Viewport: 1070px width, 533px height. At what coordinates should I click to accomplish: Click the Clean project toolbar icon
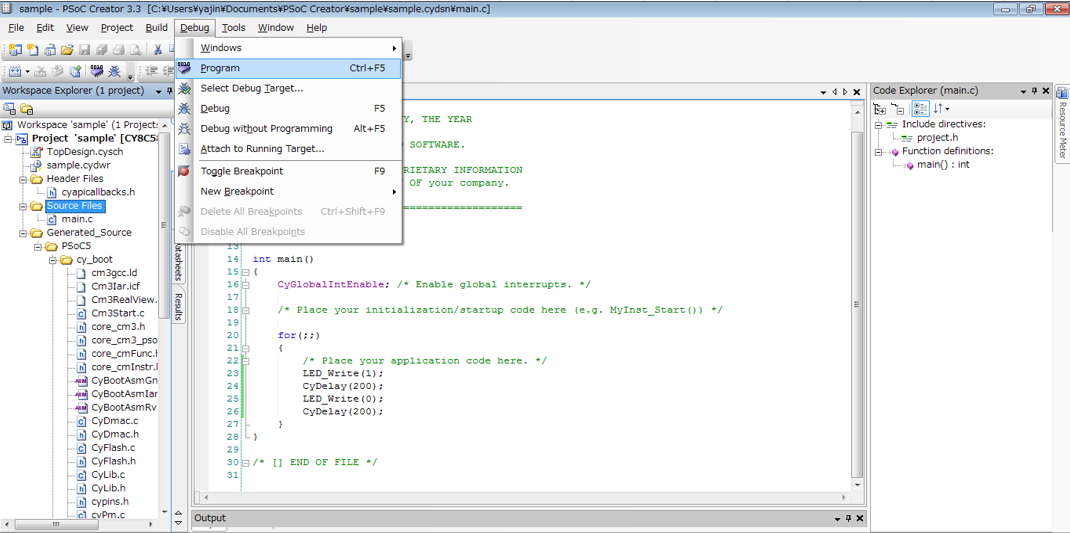pos(41,70)
